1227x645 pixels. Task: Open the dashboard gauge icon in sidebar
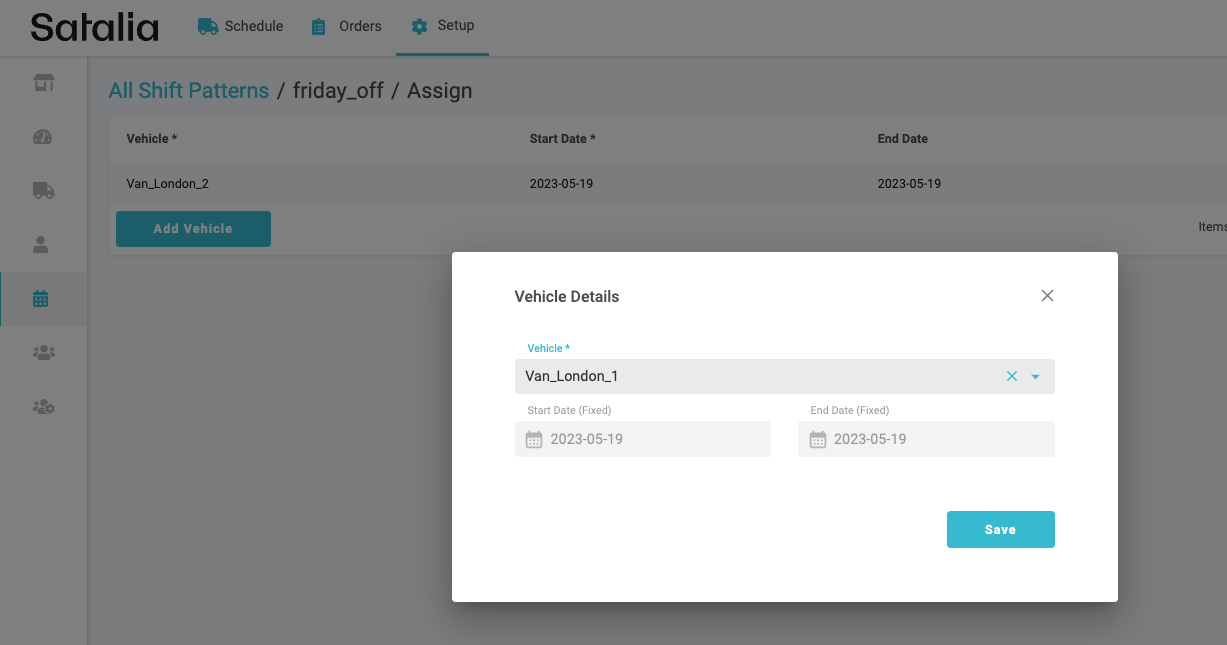point(43,137)
